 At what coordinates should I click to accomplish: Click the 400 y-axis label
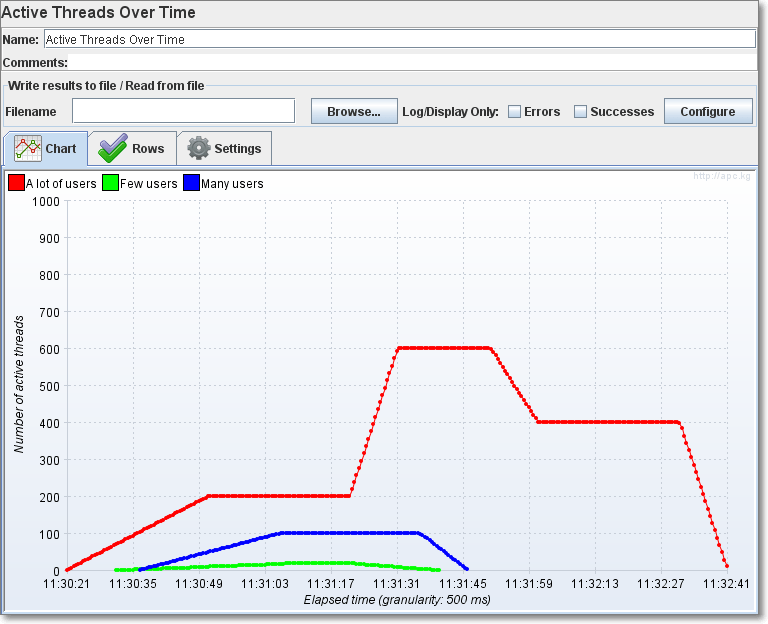pyautogui.click(x=49, y=424)
